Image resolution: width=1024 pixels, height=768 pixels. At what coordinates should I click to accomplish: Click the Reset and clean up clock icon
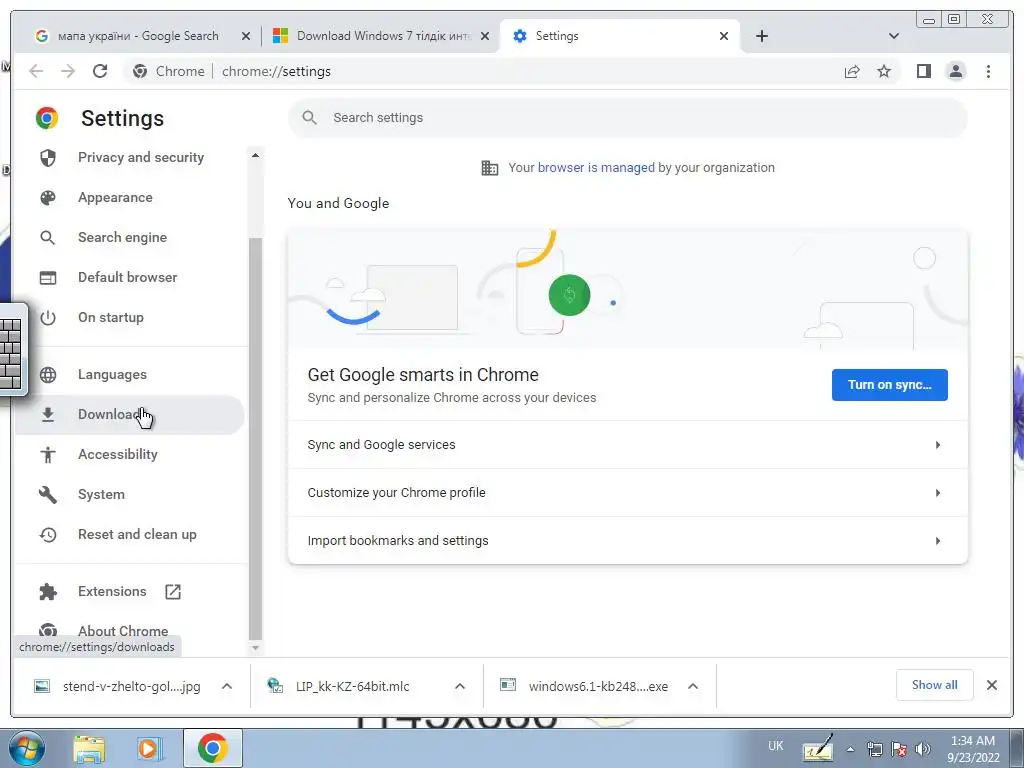pyautogui.click(x=48, y=535)
